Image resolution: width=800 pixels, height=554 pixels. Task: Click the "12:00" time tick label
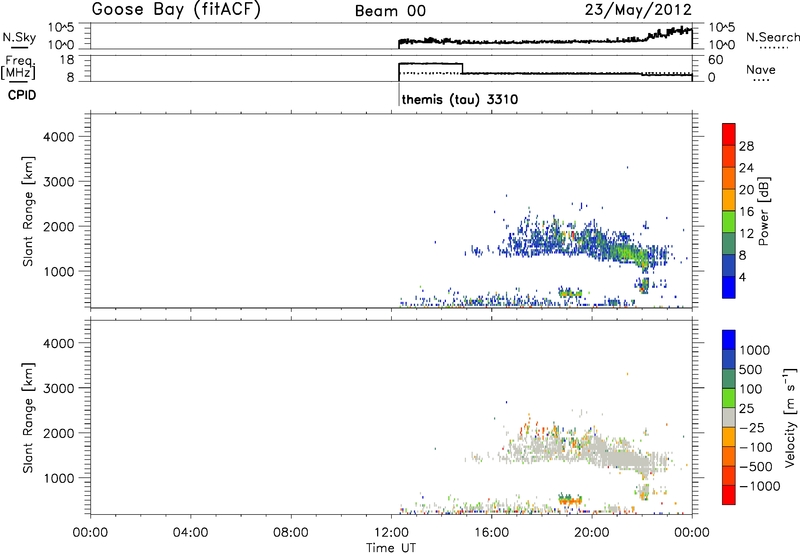click(x=391, y=533)
